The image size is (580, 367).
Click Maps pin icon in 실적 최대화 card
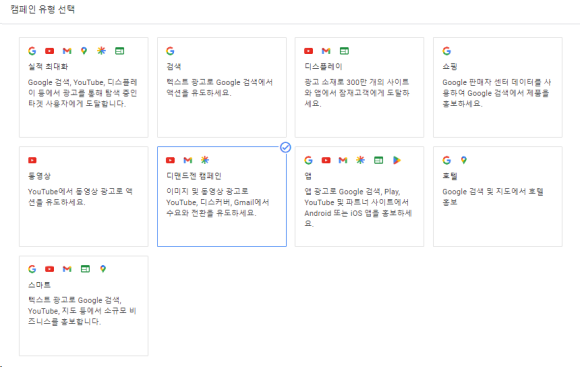(84, 51)
